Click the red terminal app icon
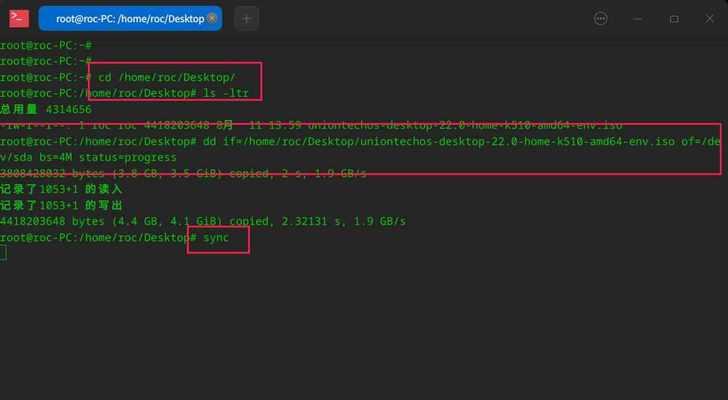The width and height of the screenshot is (728, 400). point(19,19)
